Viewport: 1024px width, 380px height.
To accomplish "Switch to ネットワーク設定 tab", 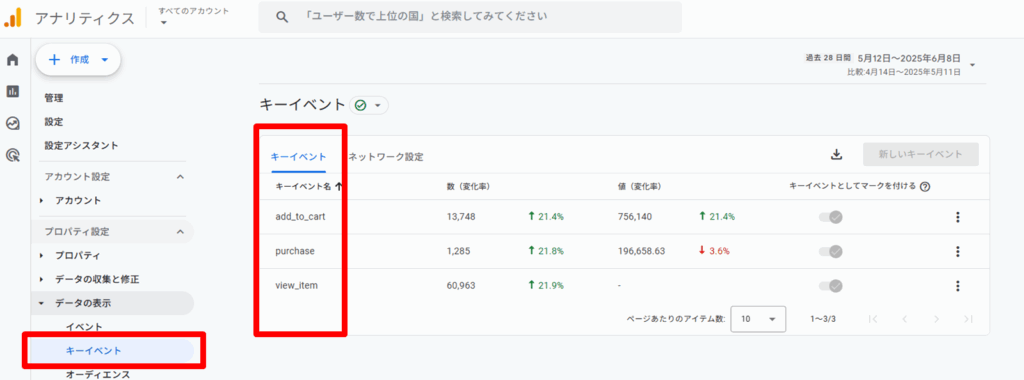I will coord(386,157).
